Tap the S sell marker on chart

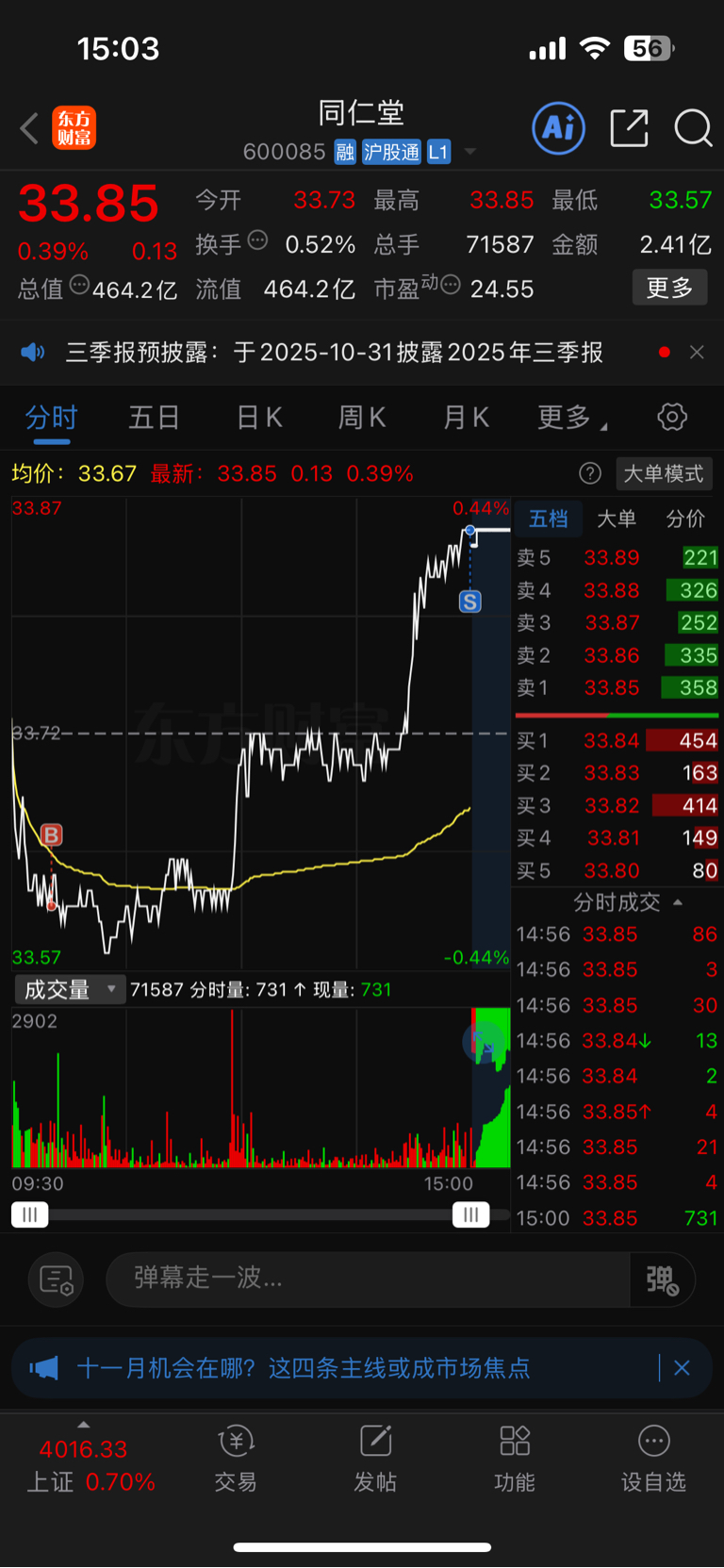469,602
